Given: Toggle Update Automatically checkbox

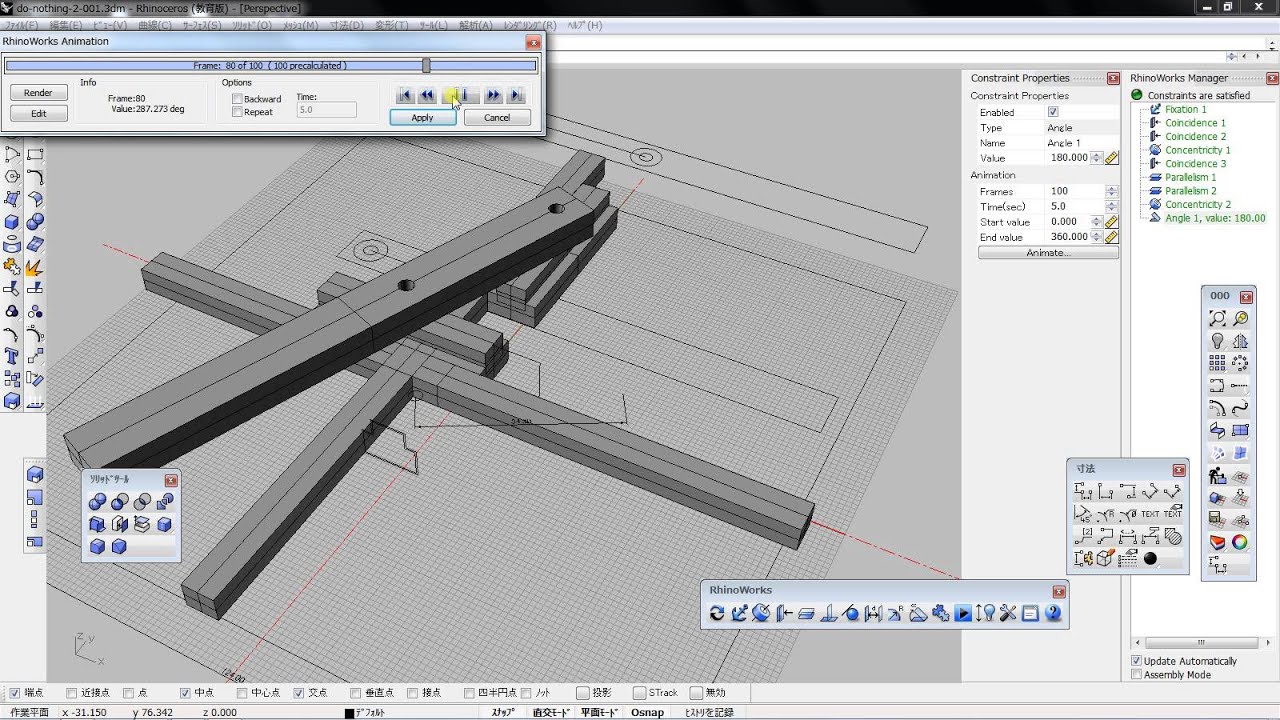Looking at the screenshot, I should point(1136,661).
